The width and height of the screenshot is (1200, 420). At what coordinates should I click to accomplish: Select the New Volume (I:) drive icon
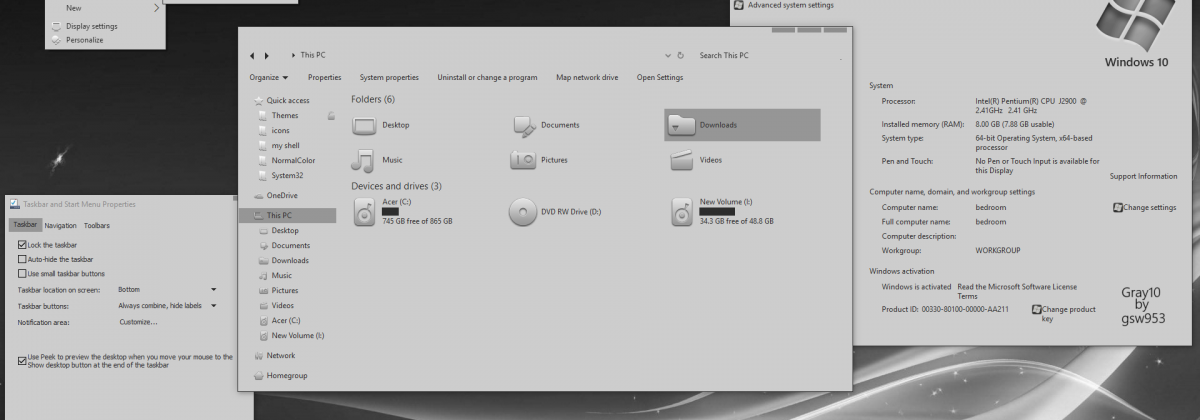pos(683,210)
